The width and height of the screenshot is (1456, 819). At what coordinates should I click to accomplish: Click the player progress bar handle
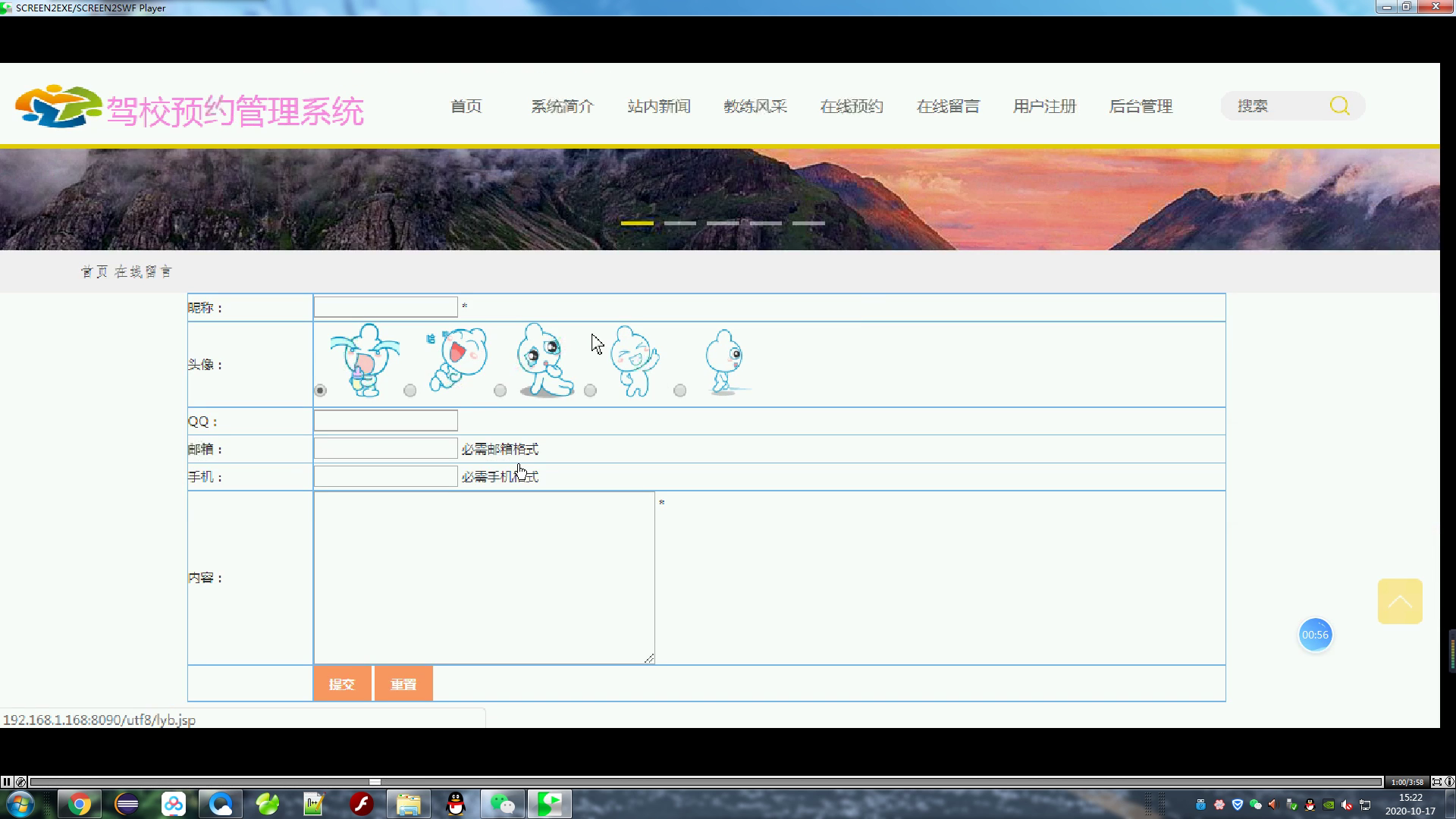375,782
